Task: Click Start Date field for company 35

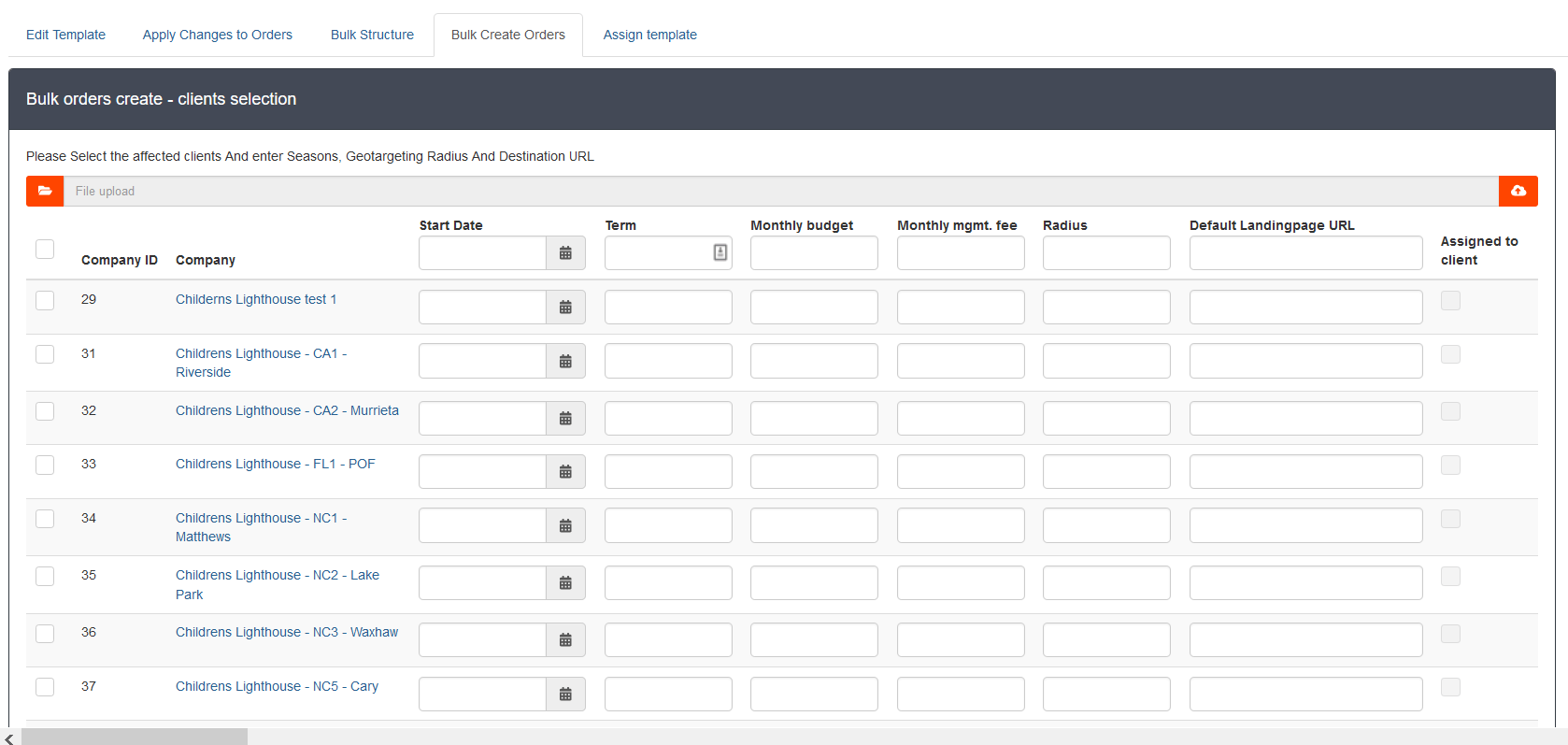Action: click(x=483, y=583)
